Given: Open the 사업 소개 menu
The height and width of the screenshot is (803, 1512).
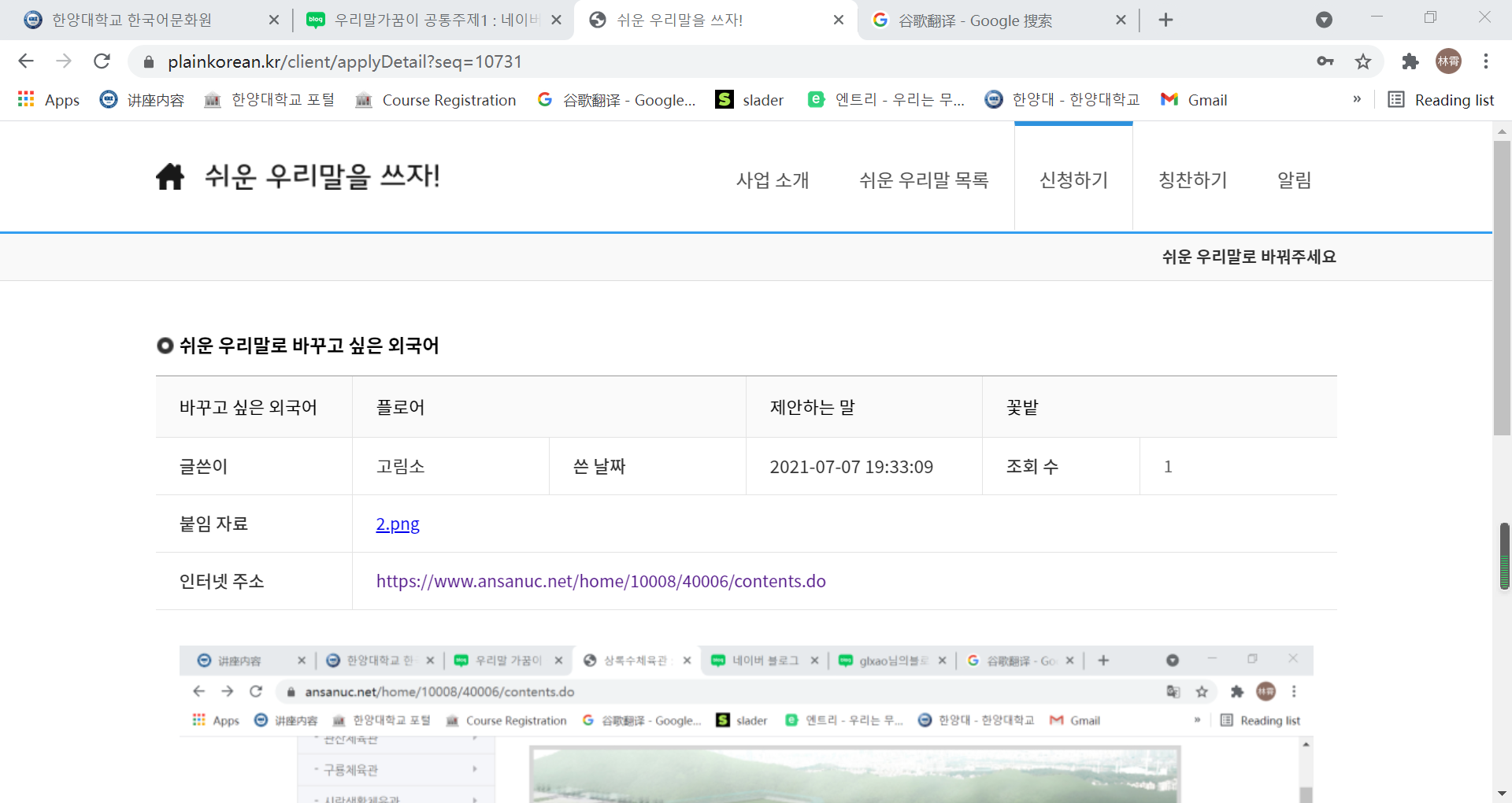Looking at the screenshot, I should (x=772, y=180).
